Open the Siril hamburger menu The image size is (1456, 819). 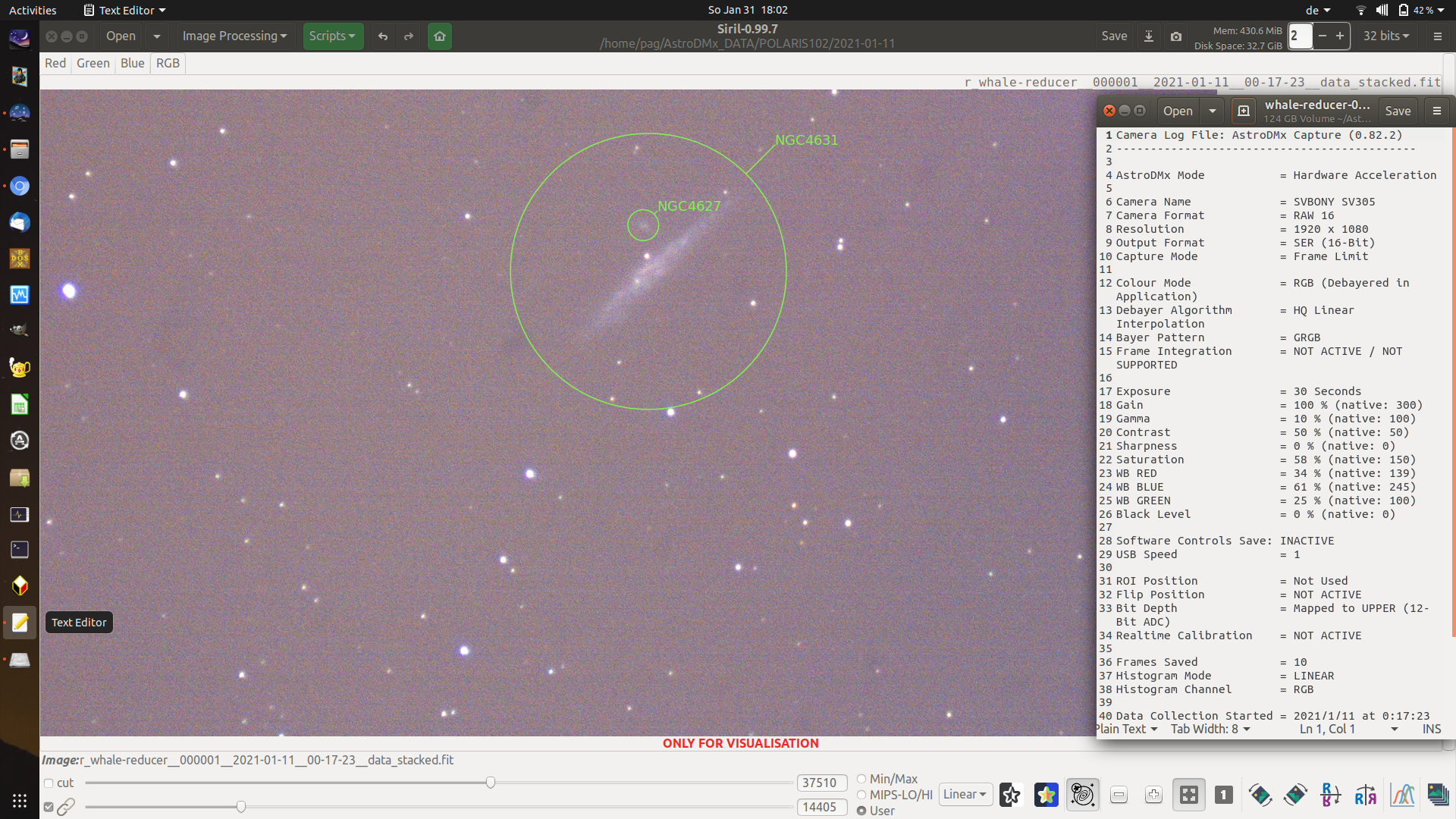tap(1438, 36)
